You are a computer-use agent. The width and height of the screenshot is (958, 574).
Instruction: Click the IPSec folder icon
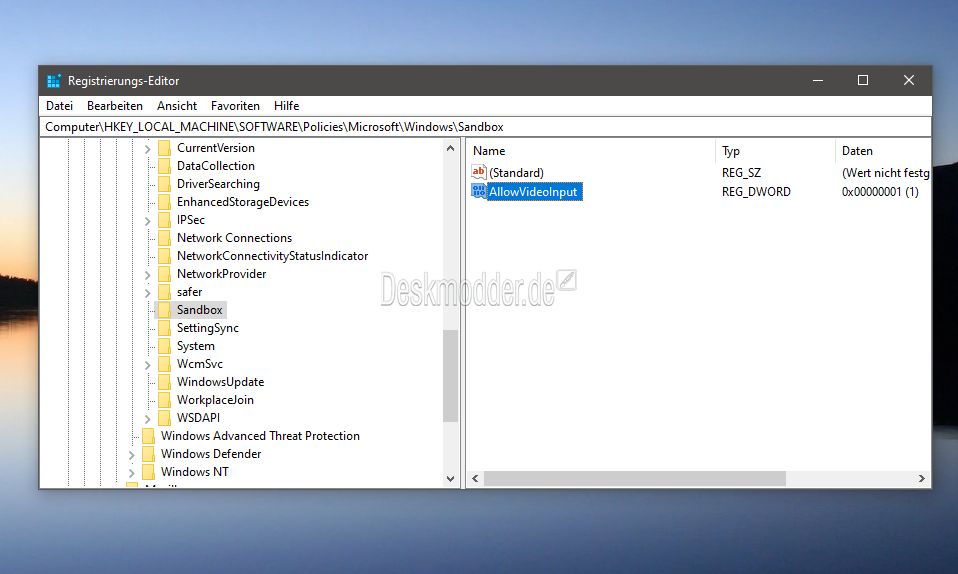tap(164, 220)
